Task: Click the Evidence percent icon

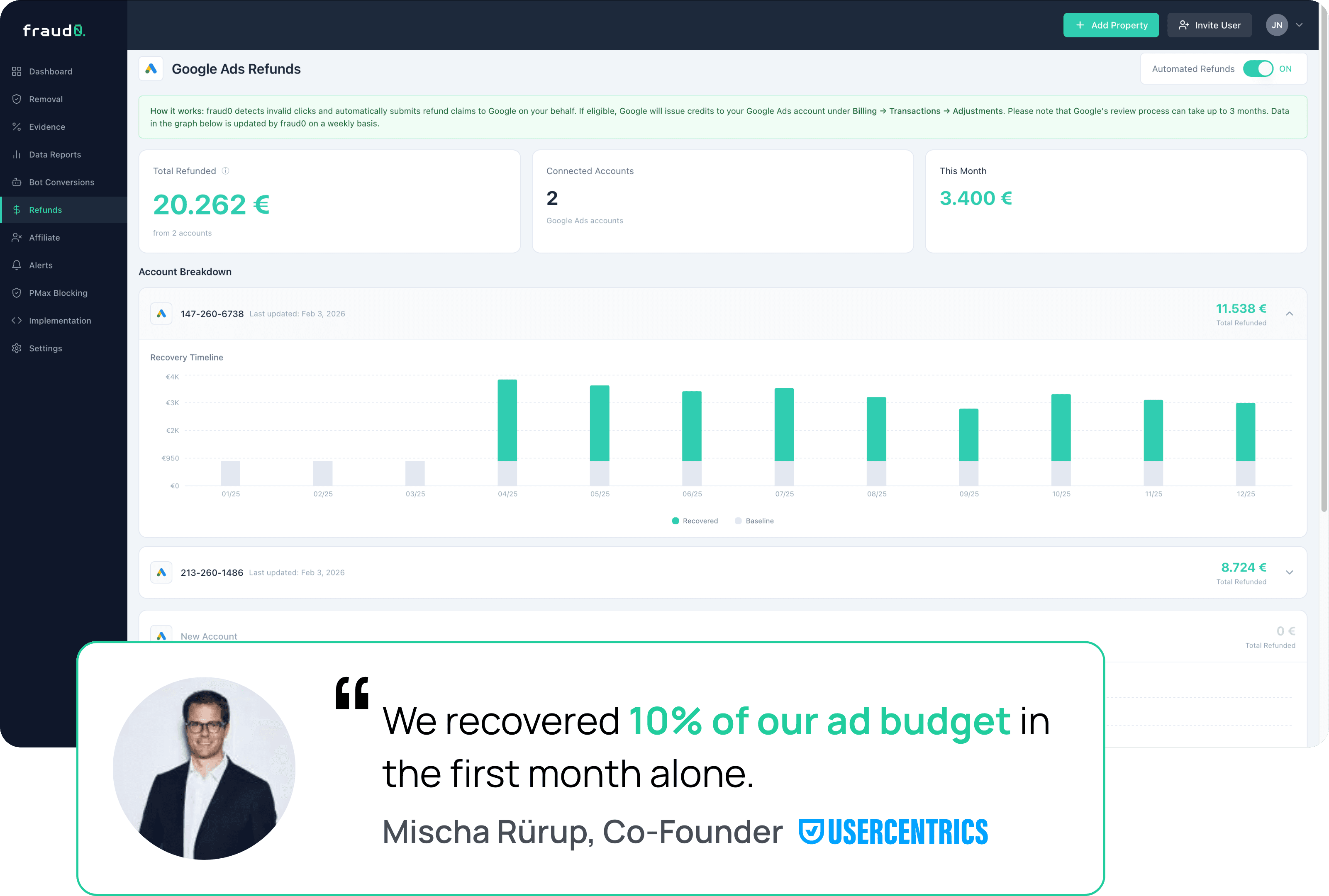Action: (x=17, y=126)
